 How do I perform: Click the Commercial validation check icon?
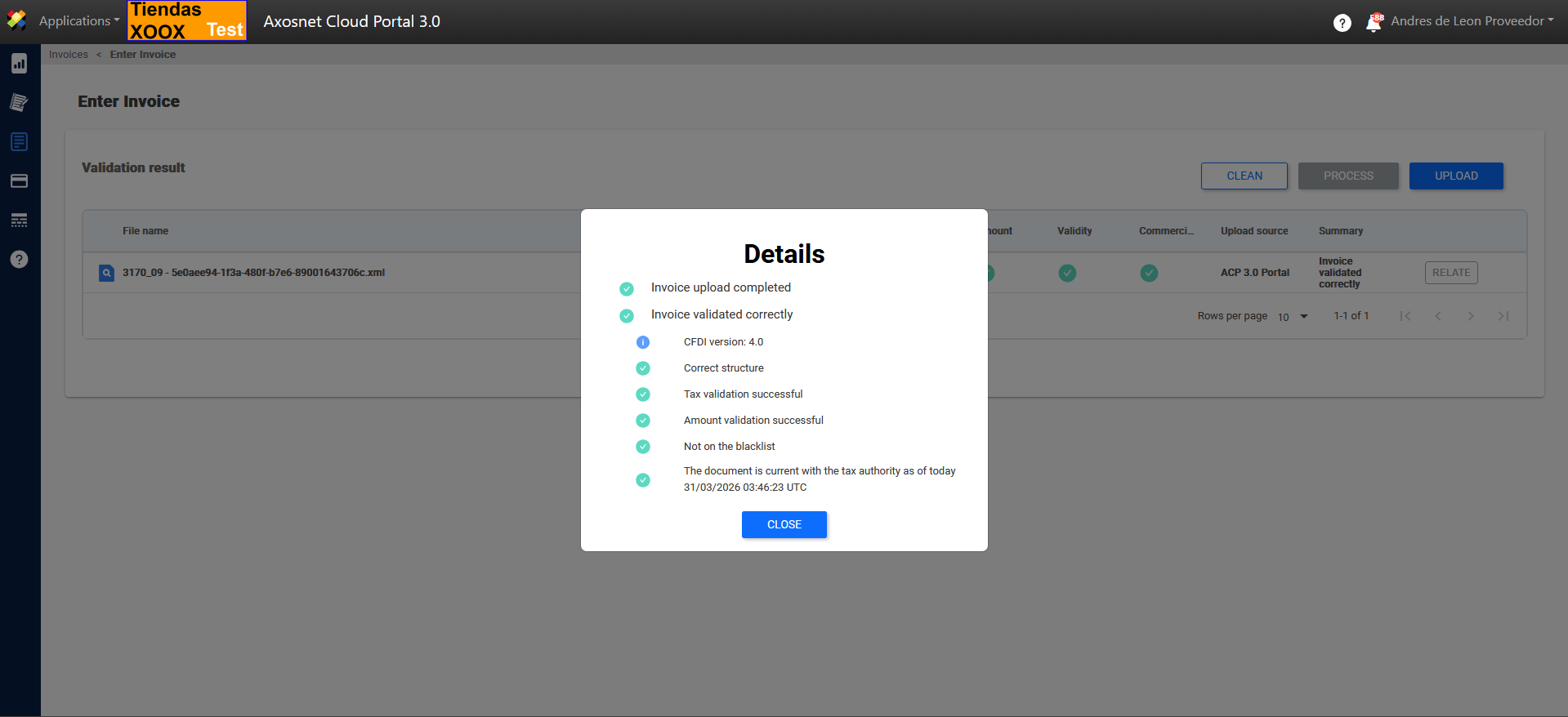pos(1149,273)
